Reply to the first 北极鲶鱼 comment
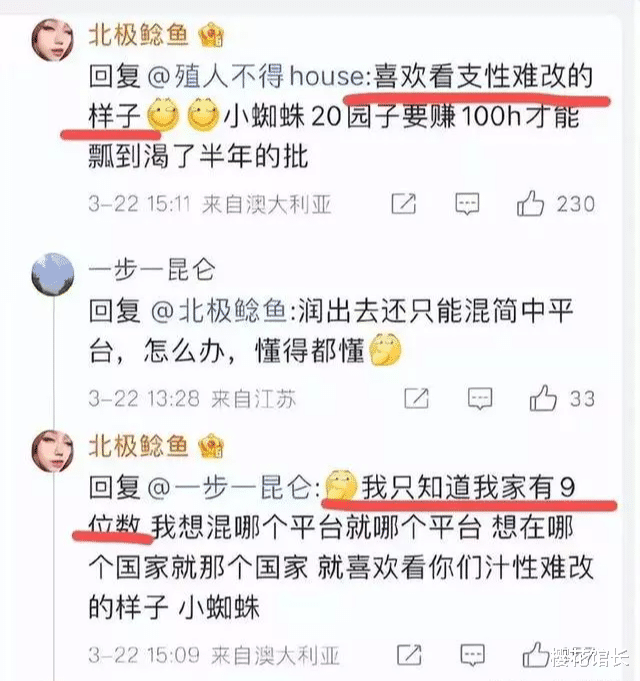Viewport: 640px width, 681px height. pyautogui.click(x=467, y=204)
